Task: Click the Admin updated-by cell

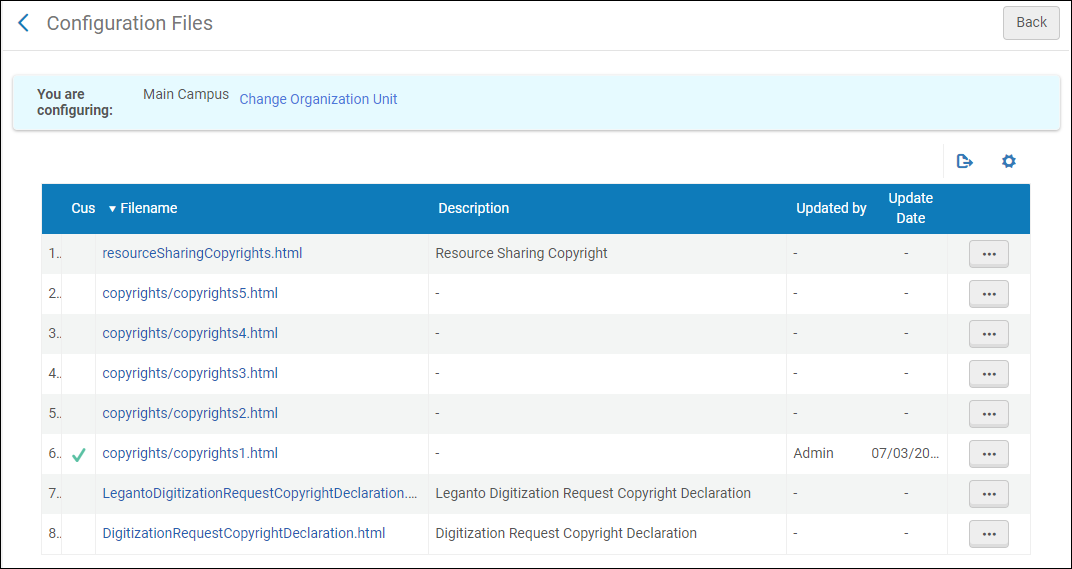Action: (814, 453)
